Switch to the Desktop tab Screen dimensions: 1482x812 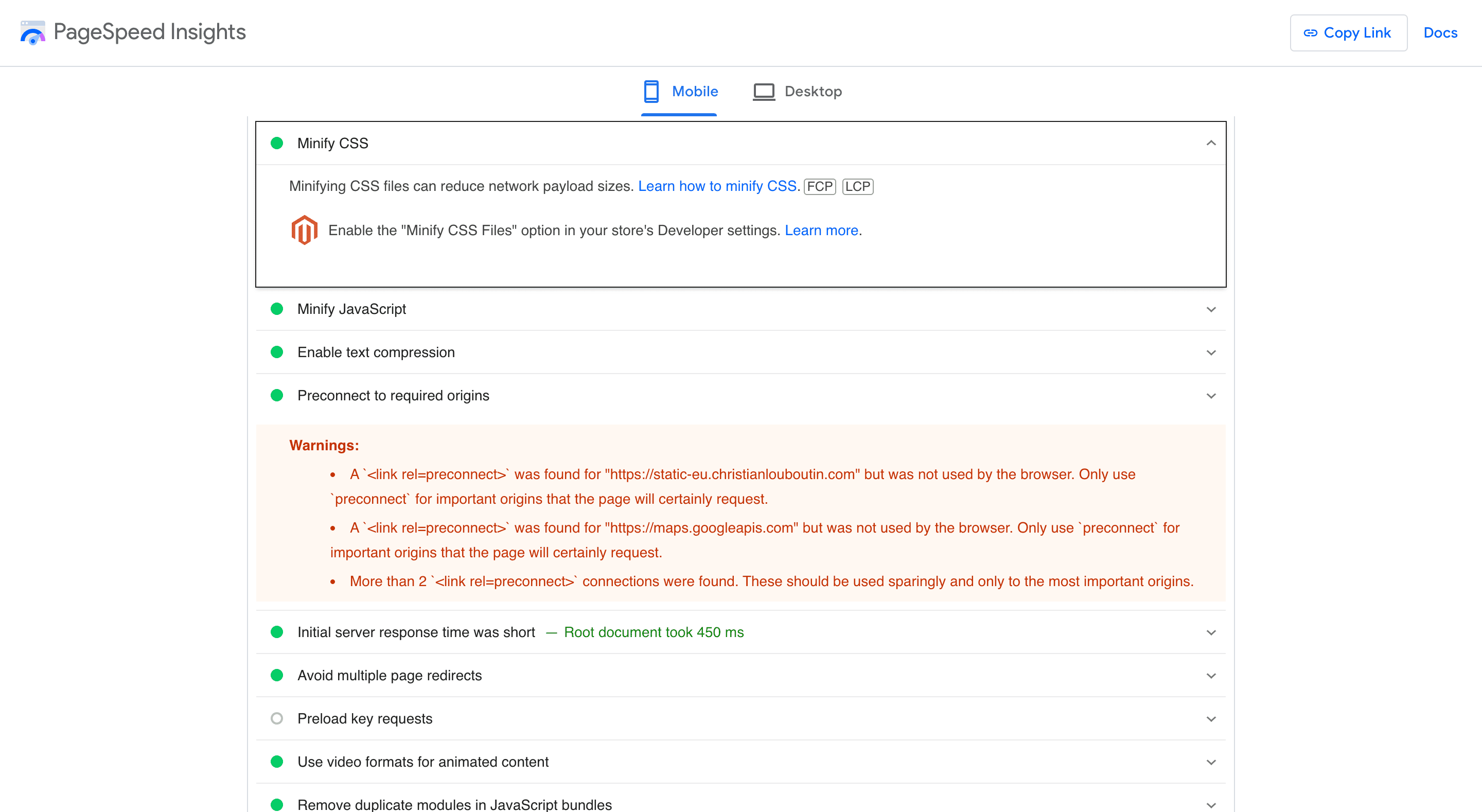coord(813,91)
